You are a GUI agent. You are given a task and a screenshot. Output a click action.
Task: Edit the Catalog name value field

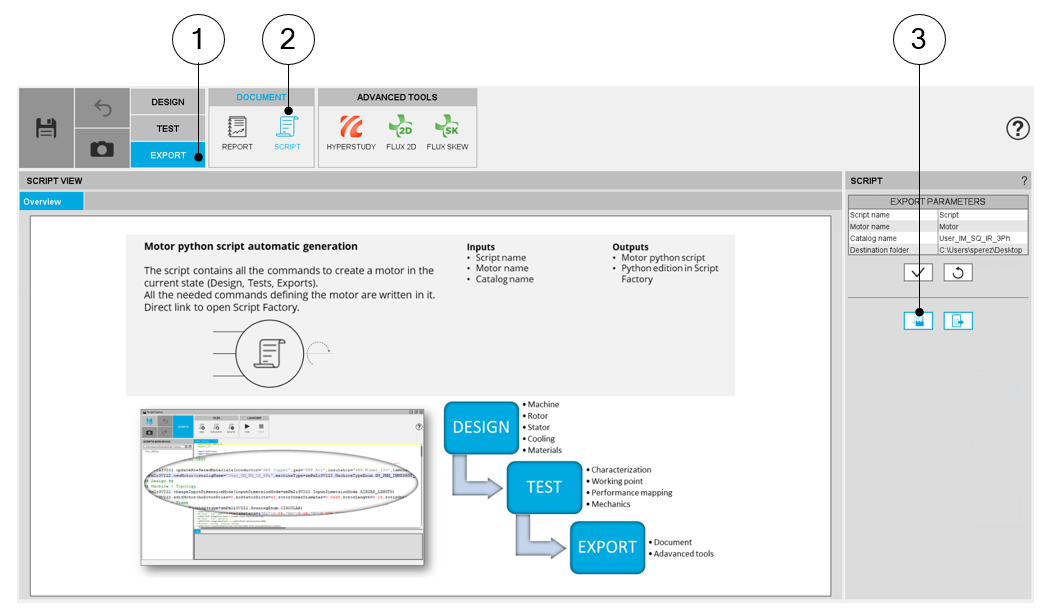pyautogui.click(x=982, y=238)
